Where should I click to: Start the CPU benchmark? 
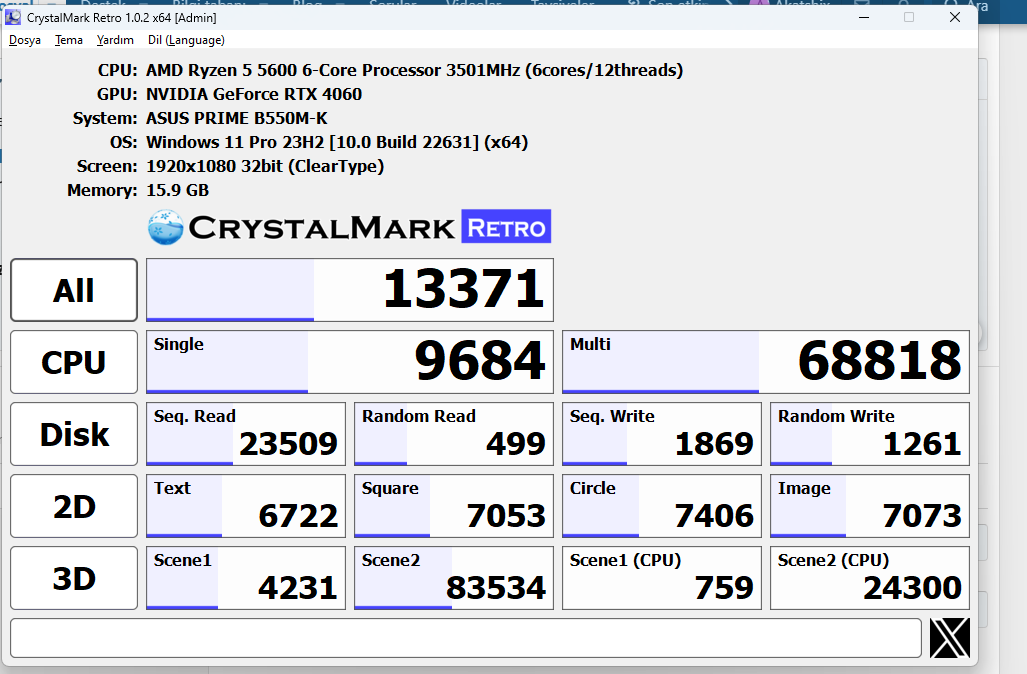pos(74,362)
